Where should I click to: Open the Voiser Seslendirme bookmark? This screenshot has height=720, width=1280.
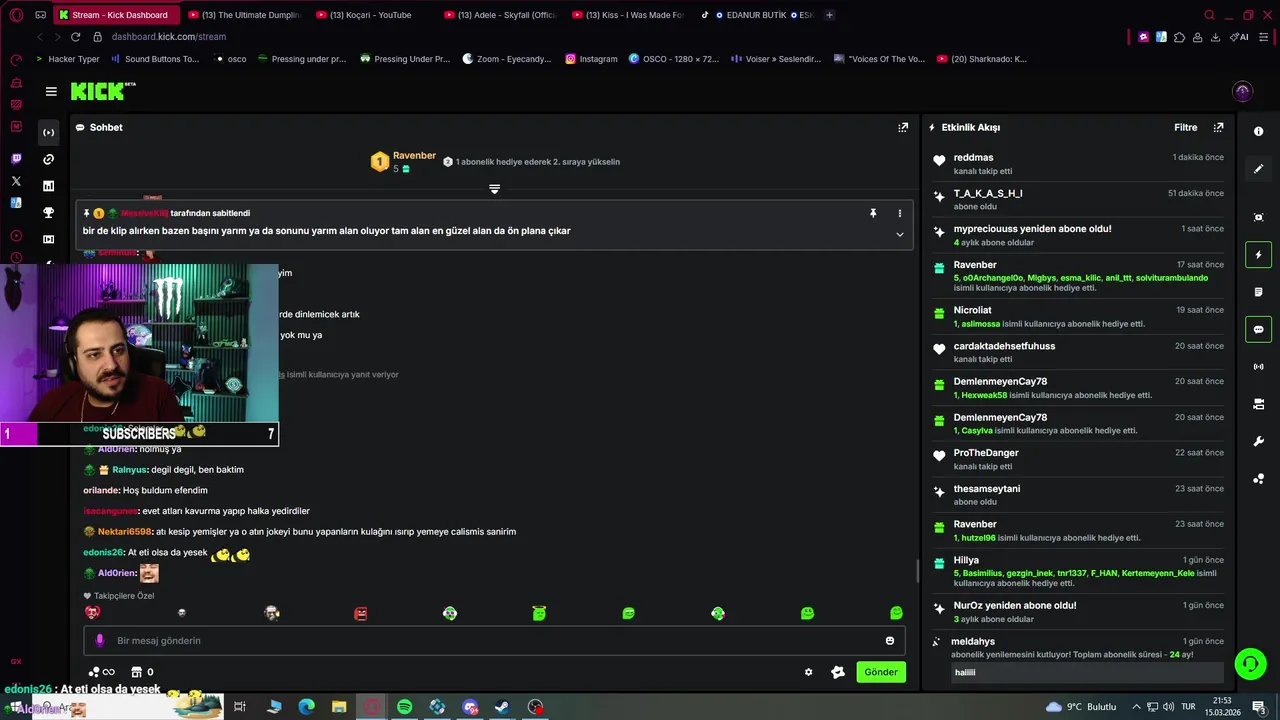pyautogui.click(x=776, y=59)
